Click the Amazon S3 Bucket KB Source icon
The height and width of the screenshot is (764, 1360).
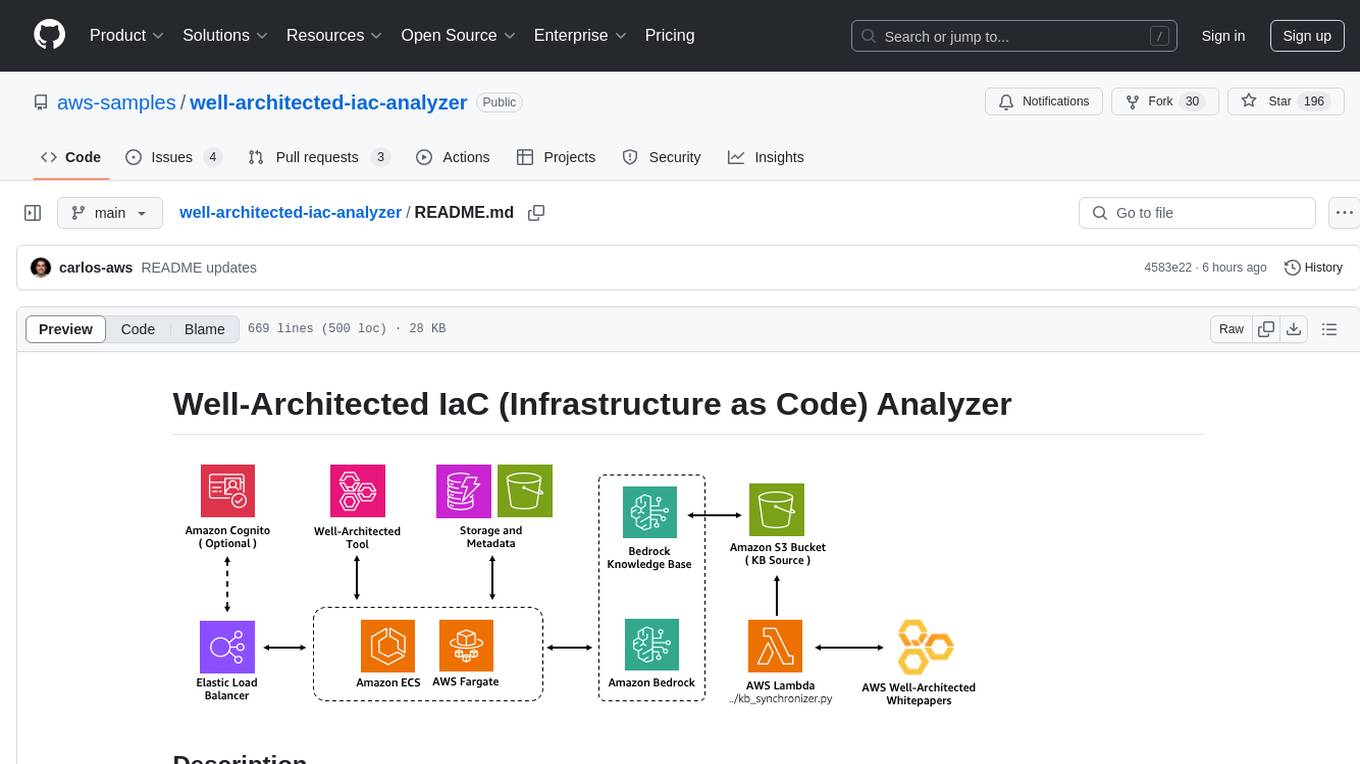tap(777, 510)
